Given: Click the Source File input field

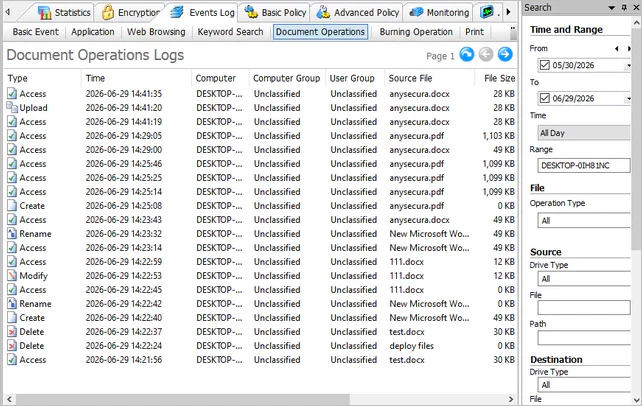Looking at the screenshot, I should pyautogui.click(x=584, y=307).
